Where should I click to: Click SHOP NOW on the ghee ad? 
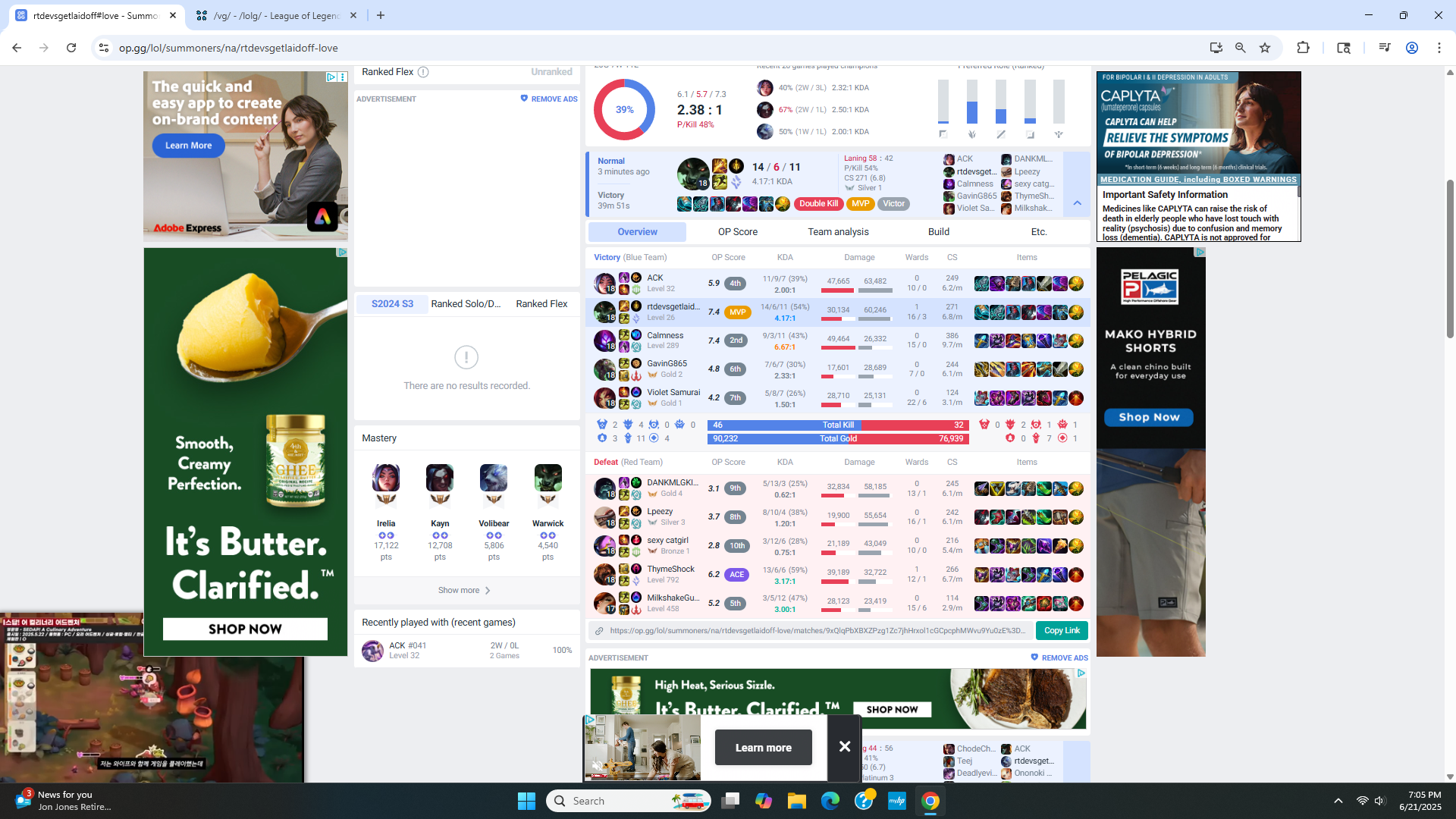click(245, 629)
